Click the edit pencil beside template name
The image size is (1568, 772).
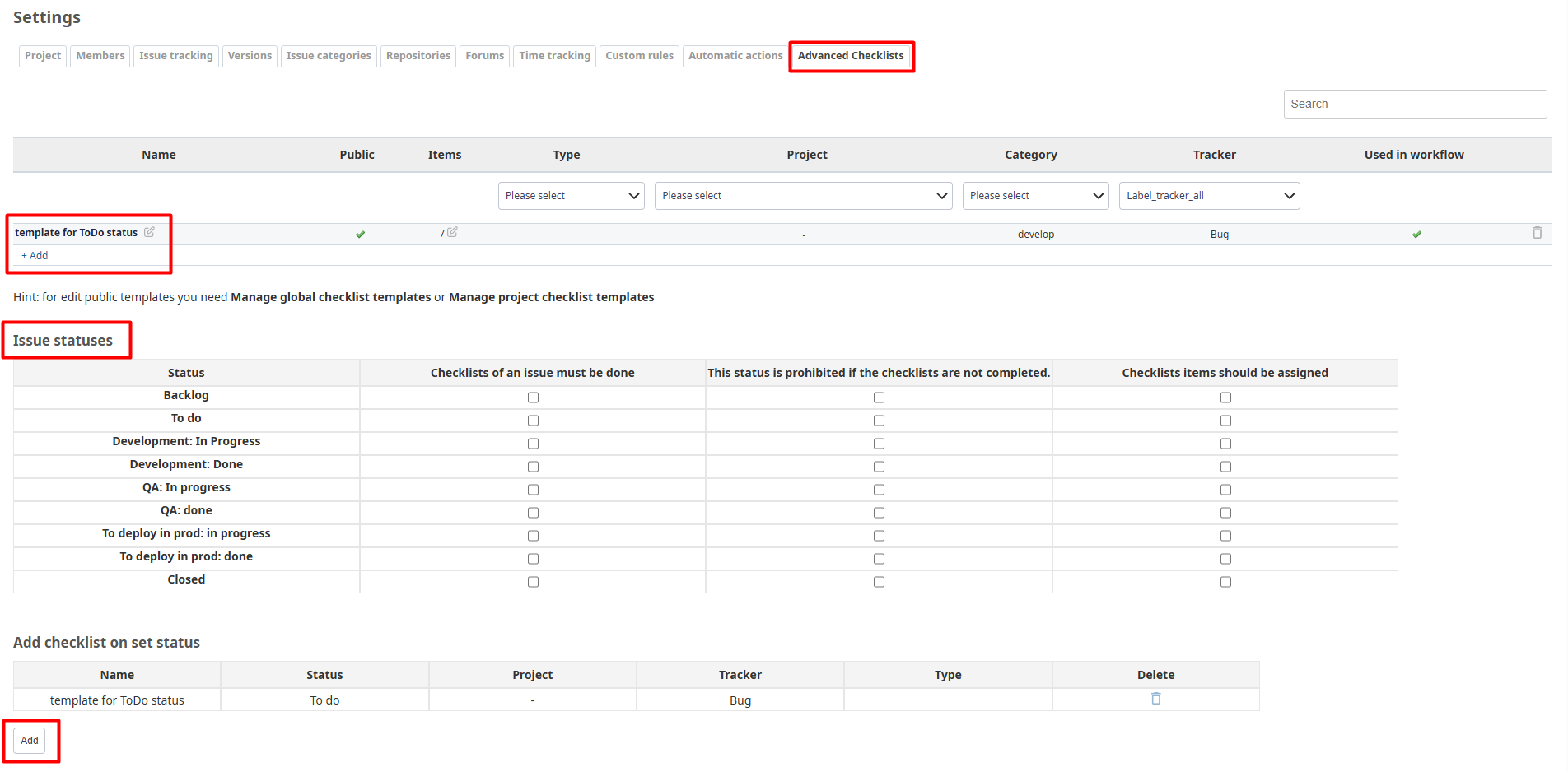pyautogui.click(x=149, y=232)
